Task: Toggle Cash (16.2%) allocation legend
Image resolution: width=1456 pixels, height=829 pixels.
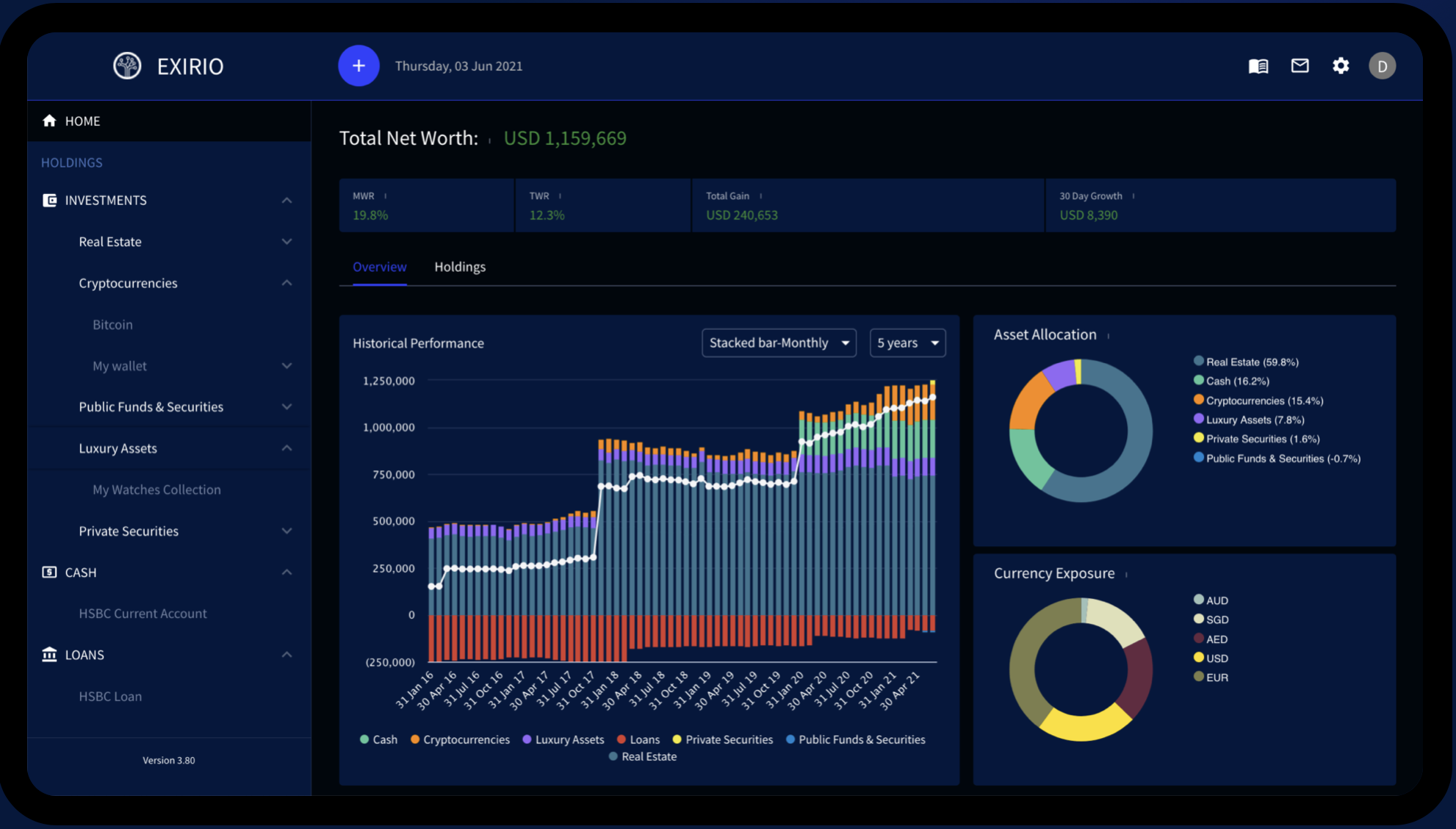Action: 1231,381
